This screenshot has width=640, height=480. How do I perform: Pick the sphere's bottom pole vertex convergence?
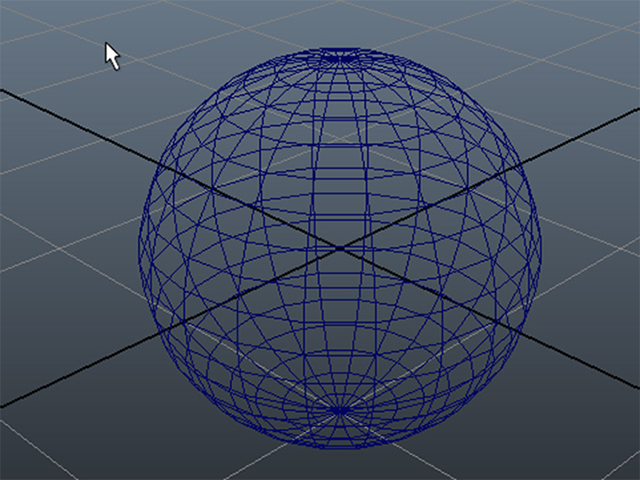click(x=340, y=410)
